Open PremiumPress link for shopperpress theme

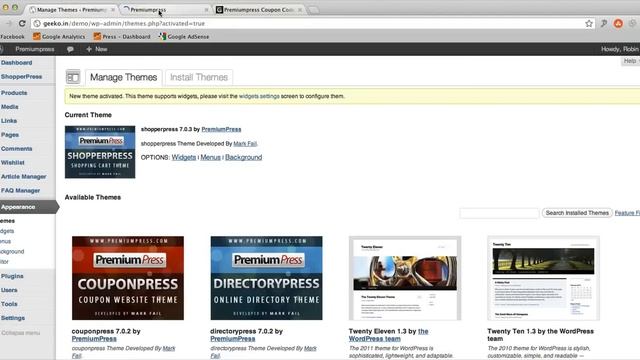(x=221, y=129)
